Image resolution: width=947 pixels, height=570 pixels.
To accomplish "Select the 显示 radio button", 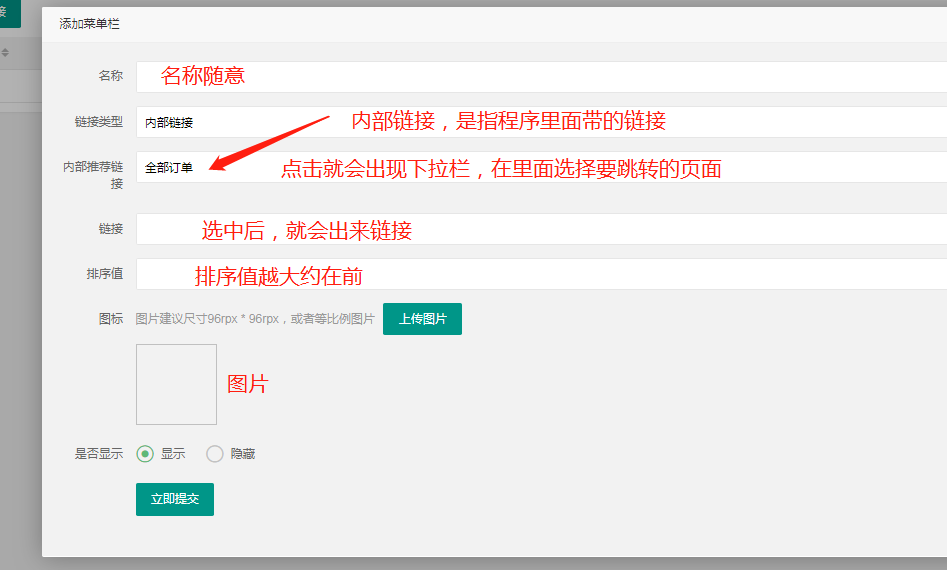I will 145,453.
